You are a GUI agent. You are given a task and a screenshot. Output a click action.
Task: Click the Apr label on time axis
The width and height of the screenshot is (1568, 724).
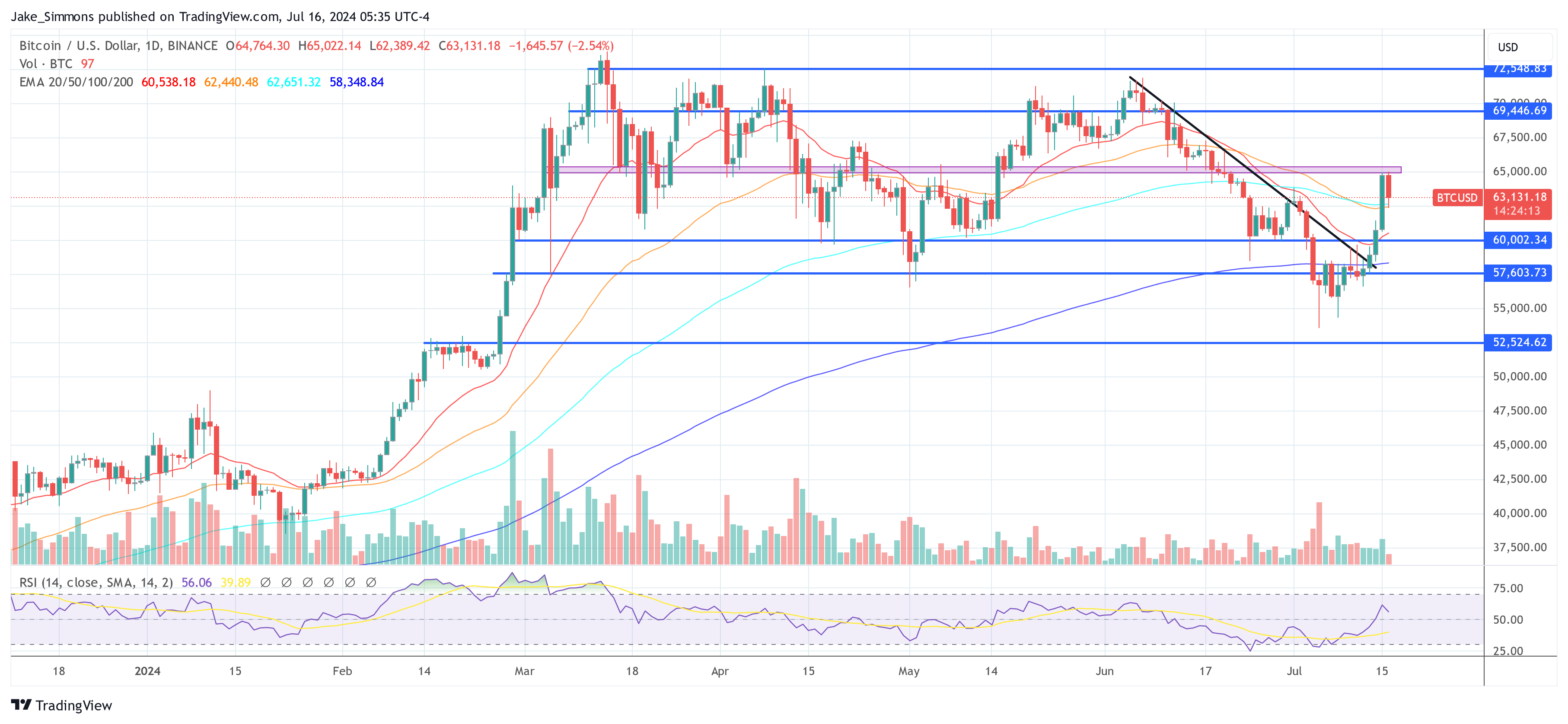point(720,671)
